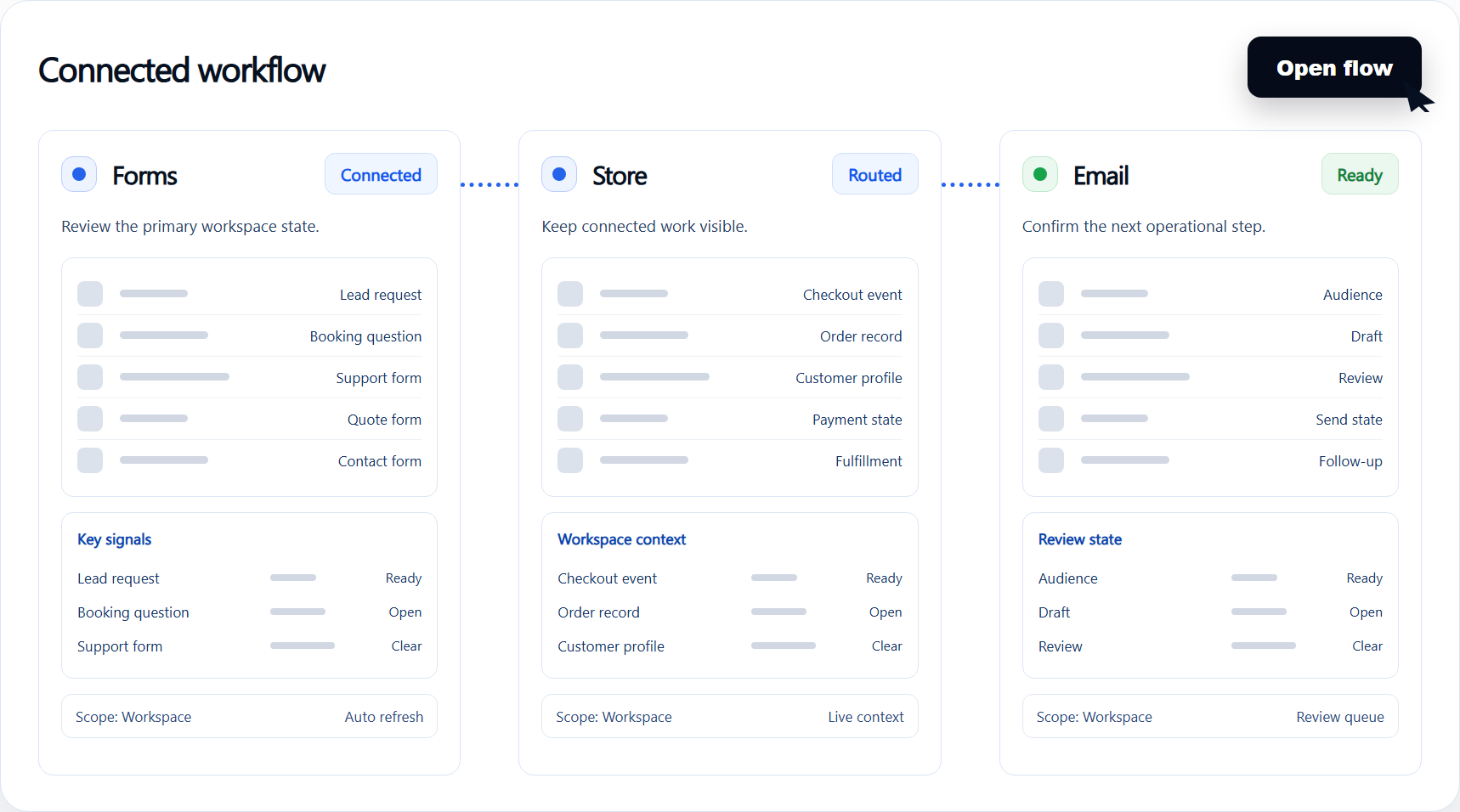Click Draft's Open status in Review state
This screenshot has height=812, width=1460.
coord(1366,612)
